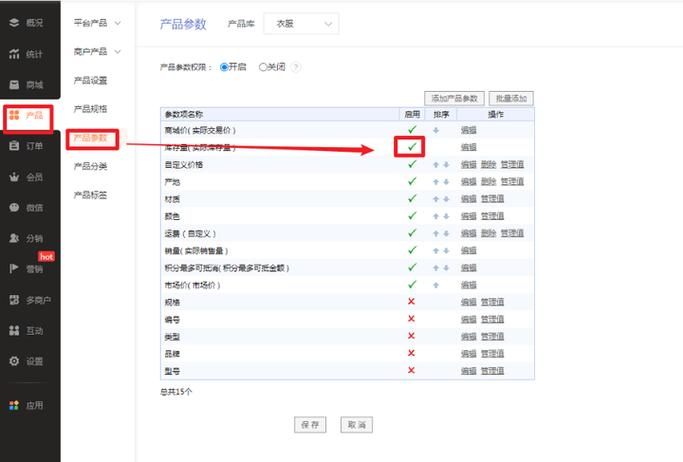Select the 关闭 radio button
The width and height of the screenshot is (683, 462).
tap(263, 67)
